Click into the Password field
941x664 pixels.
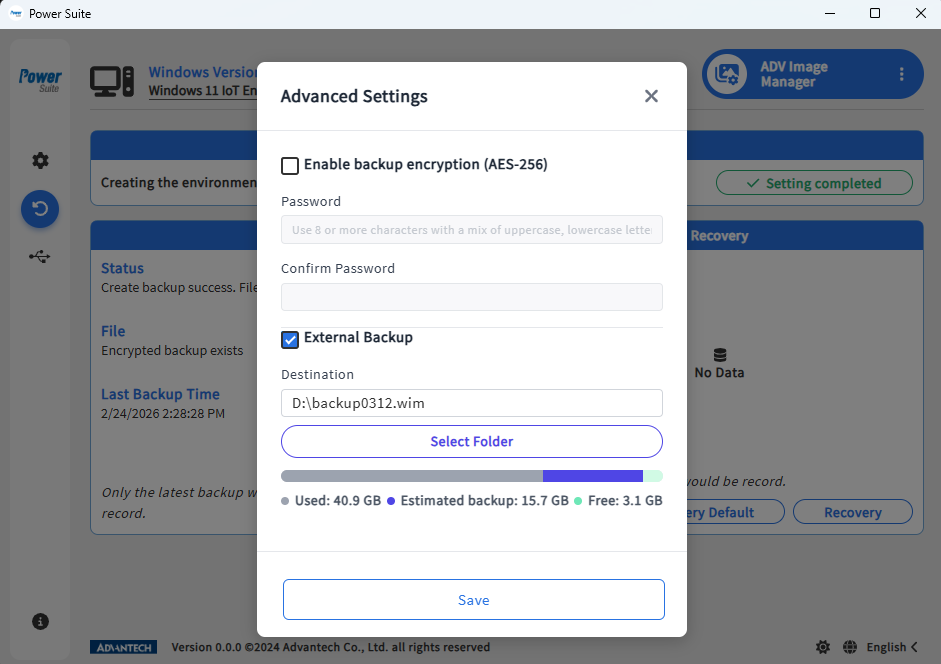(472, 230)
